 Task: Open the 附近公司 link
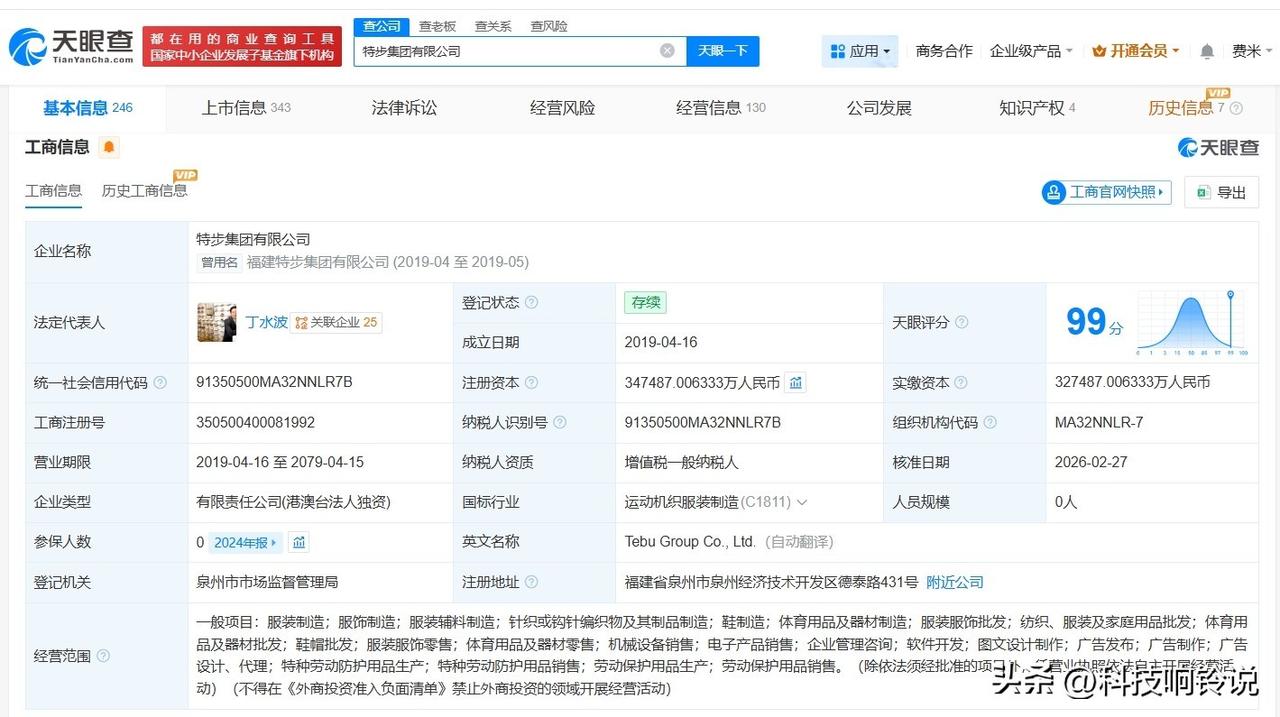click(x=955, y=582)
